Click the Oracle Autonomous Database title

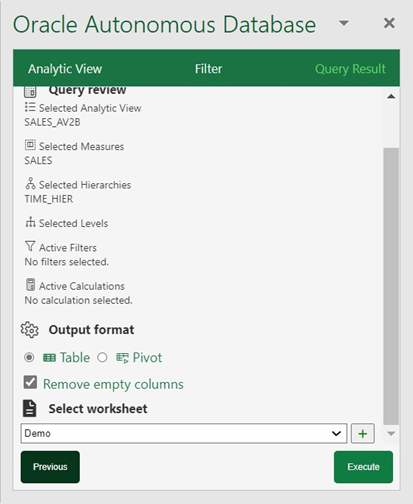(165, 24)
